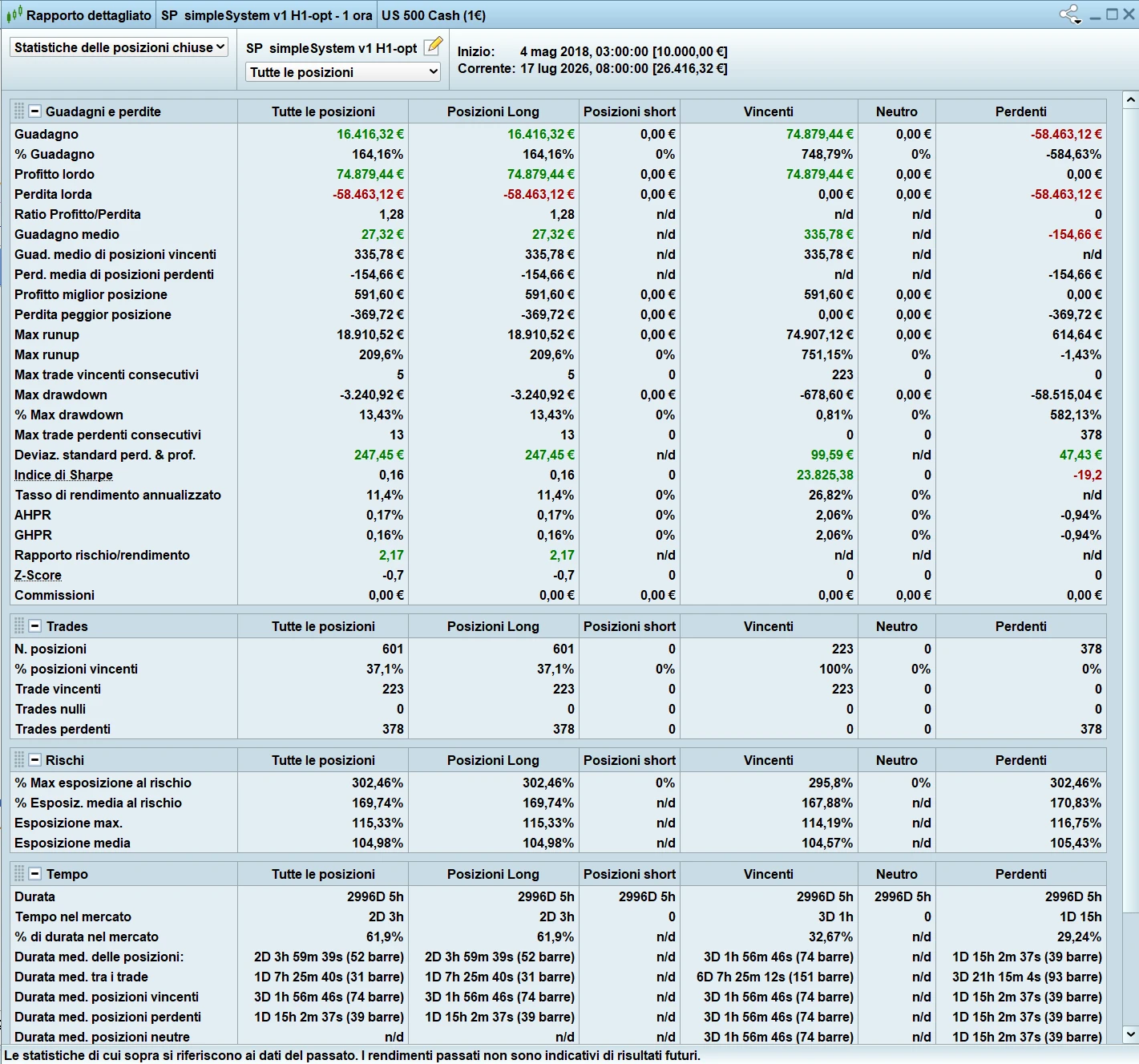
Task: Open the Statistiche delle posizioni chiuse dropdown
Action: click(x=119, y=47)
